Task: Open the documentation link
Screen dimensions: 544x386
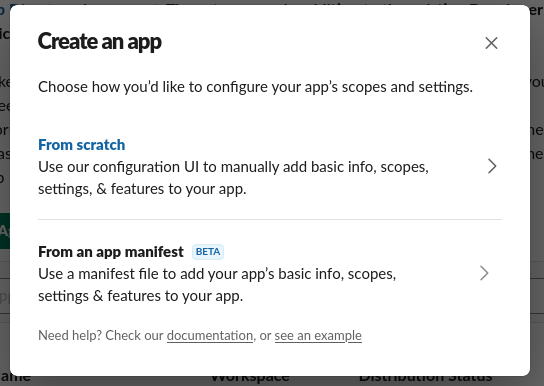Action: [210, 336]
